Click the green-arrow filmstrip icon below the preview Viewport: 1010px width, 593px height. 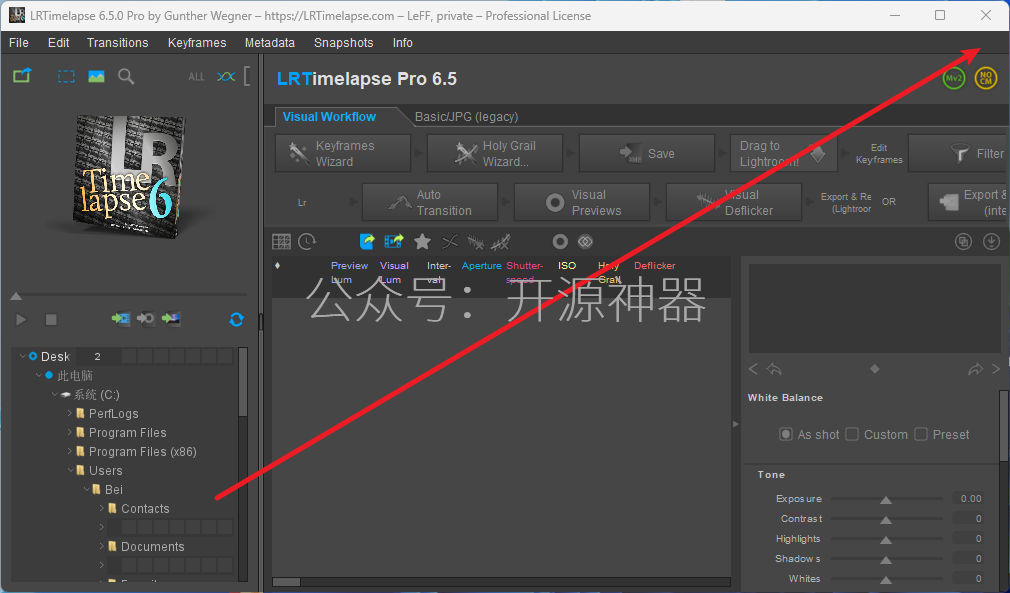point(120,319)
